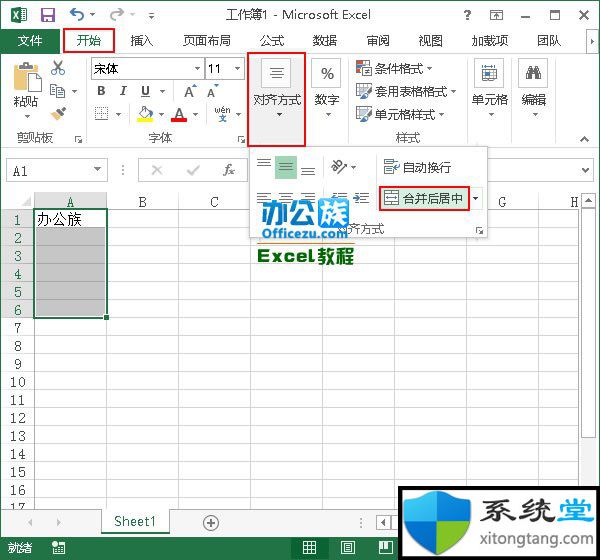Open the font size 11 dropdown
The image size is (600, 560).
[x=237, y=69]
